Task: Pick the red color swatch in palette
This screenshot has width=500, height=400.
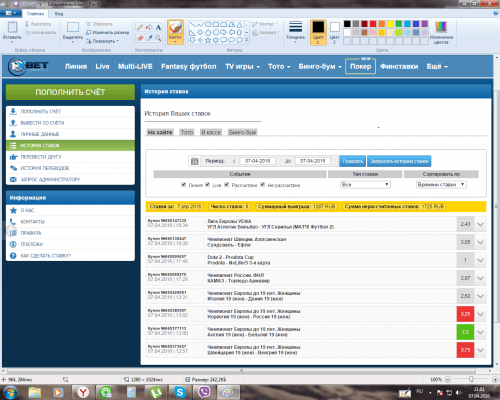Action: tap(373, 24)
